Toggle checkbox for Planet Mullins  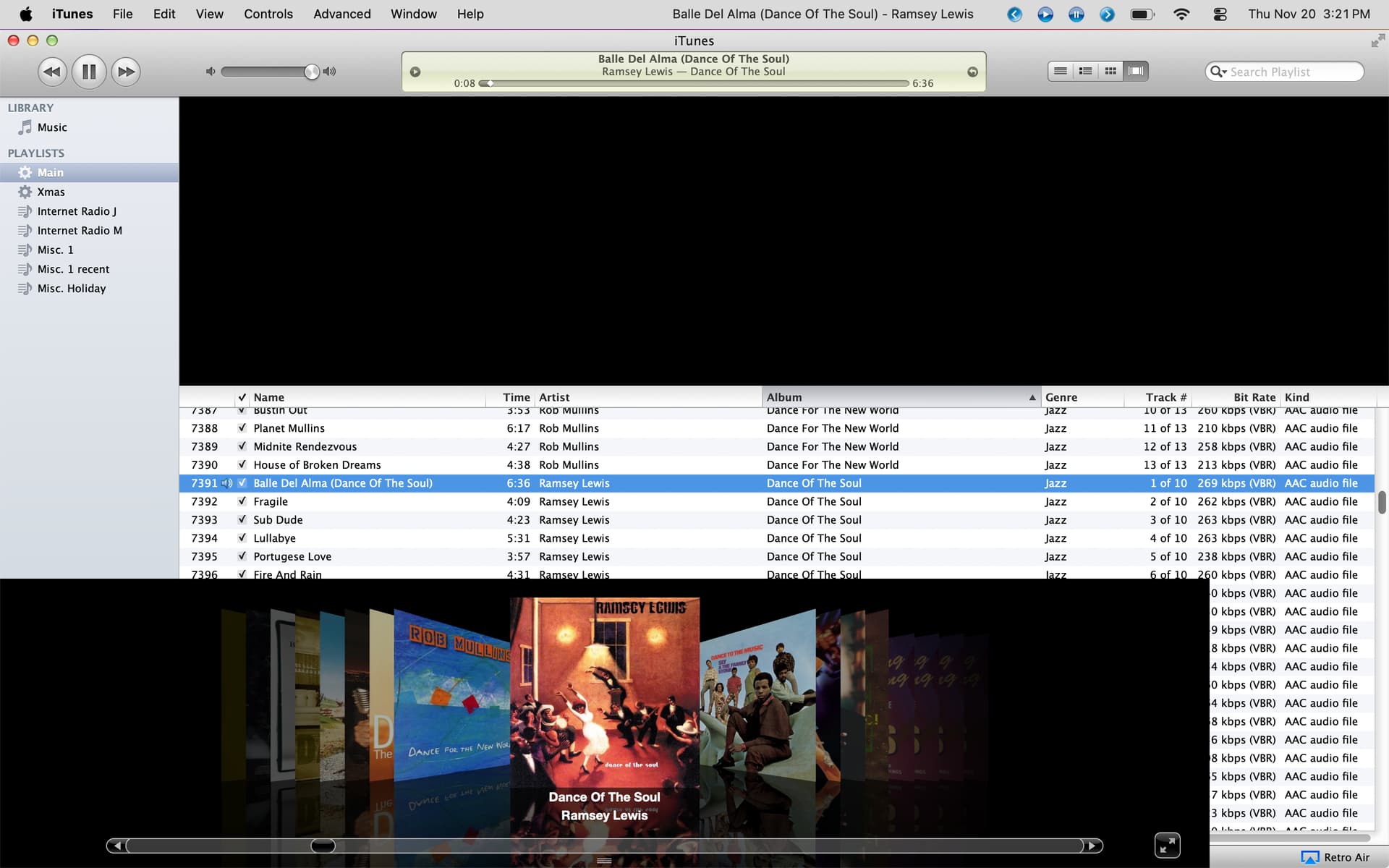click(x=242, y=428)
